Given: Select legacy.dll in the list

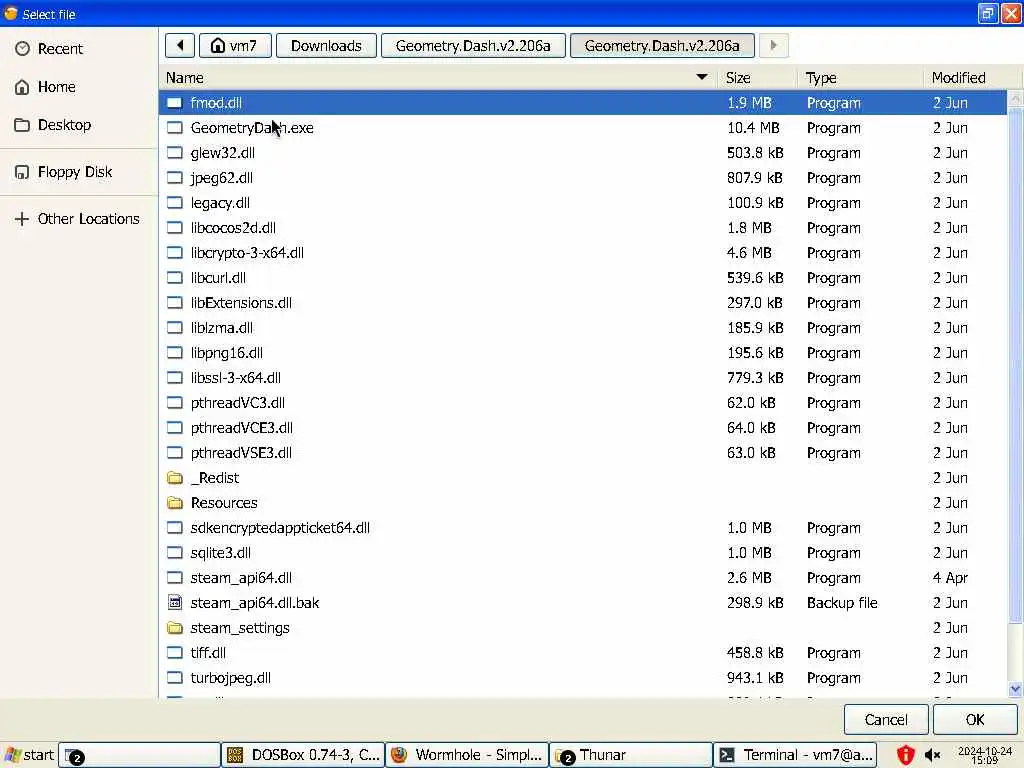Looking at the screenshot, I should (x=583, y=202).
